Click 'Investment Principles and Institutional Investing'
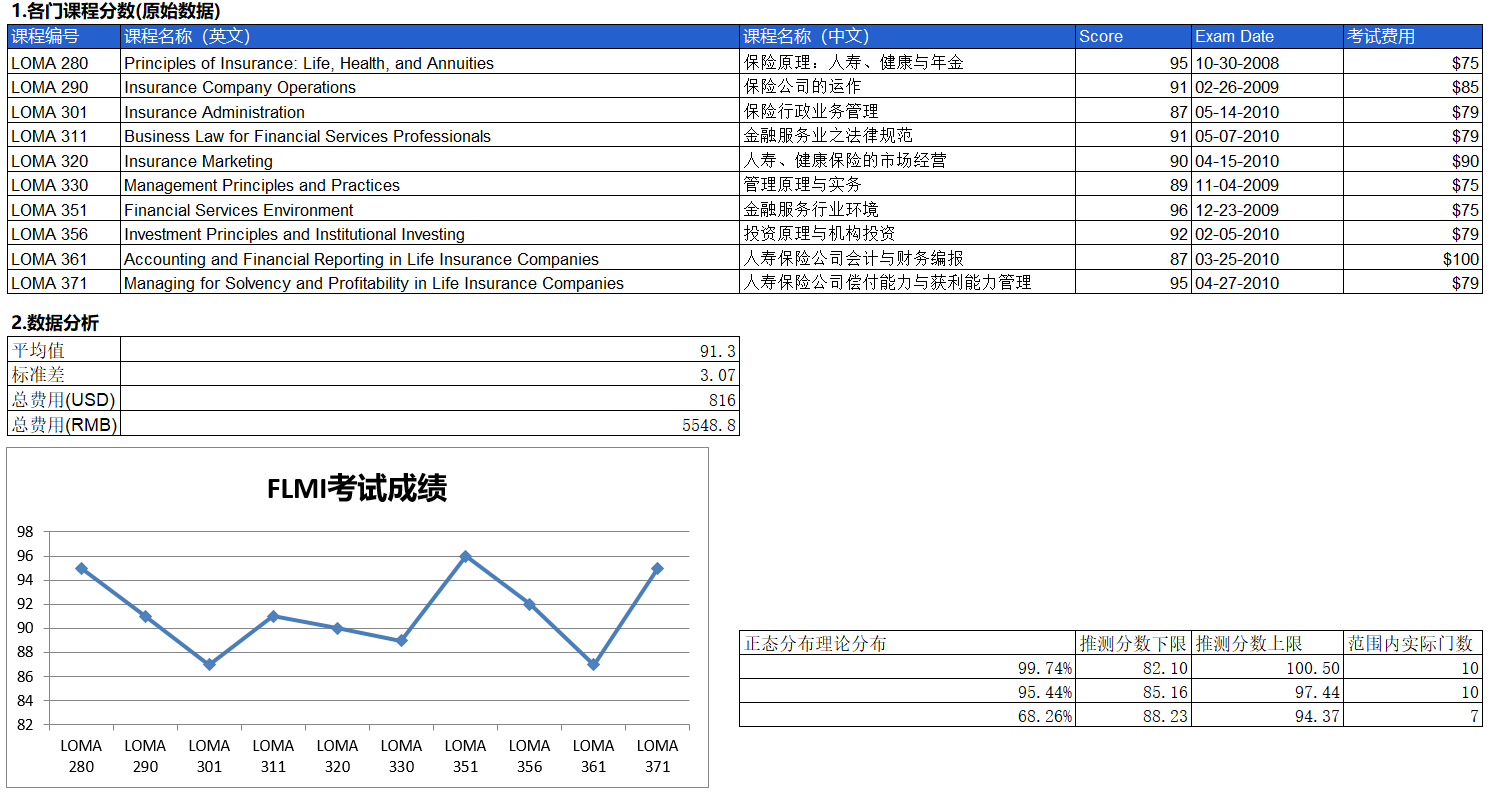The height and width of the screenshot is (798, 1499). tap(430, 234)
